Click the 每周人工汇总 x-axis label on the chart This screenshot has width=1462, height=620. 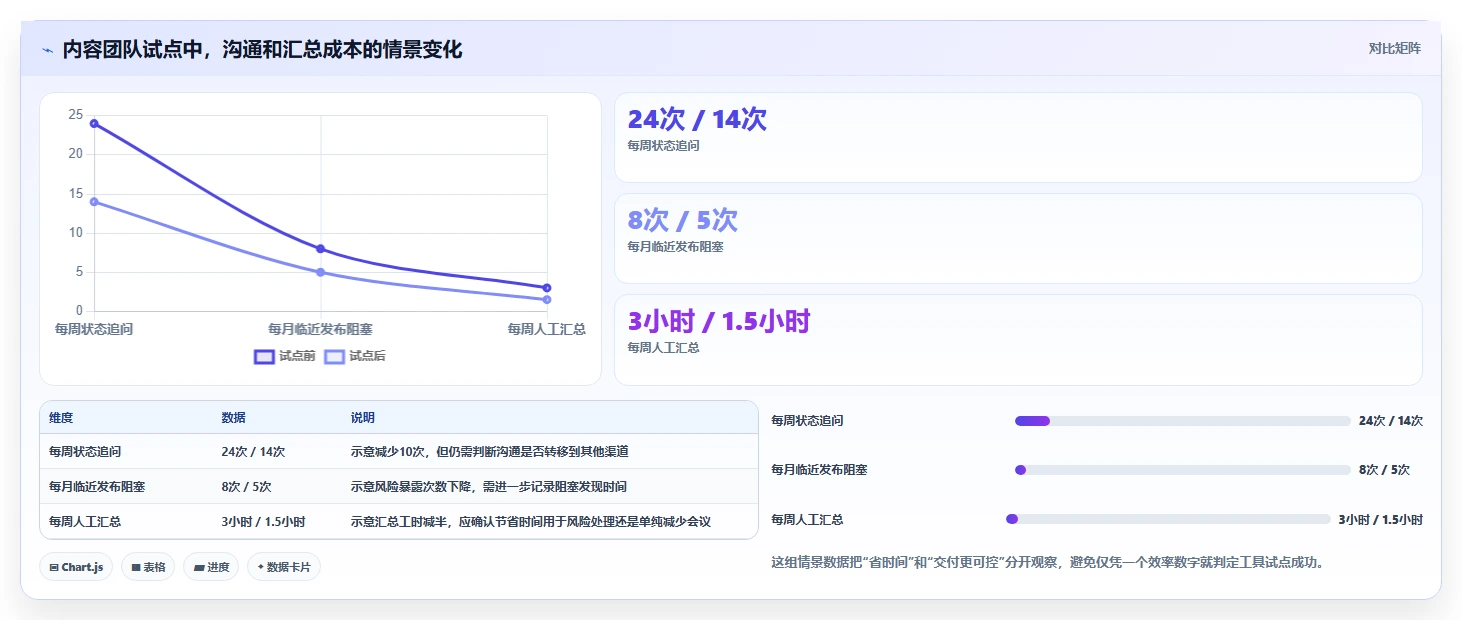(x=546, y=329)
